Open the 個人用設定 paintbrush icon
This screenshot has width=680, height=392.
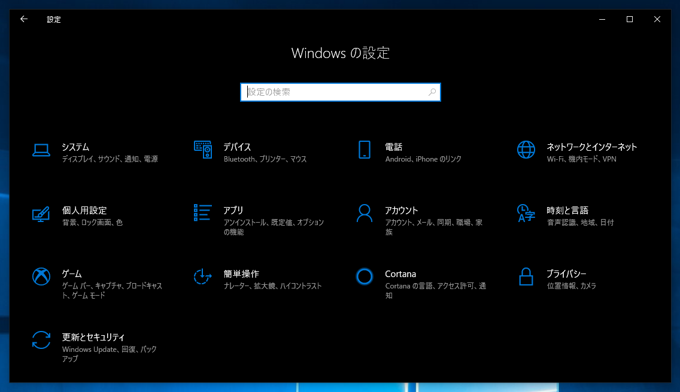(x=41, y=214)
